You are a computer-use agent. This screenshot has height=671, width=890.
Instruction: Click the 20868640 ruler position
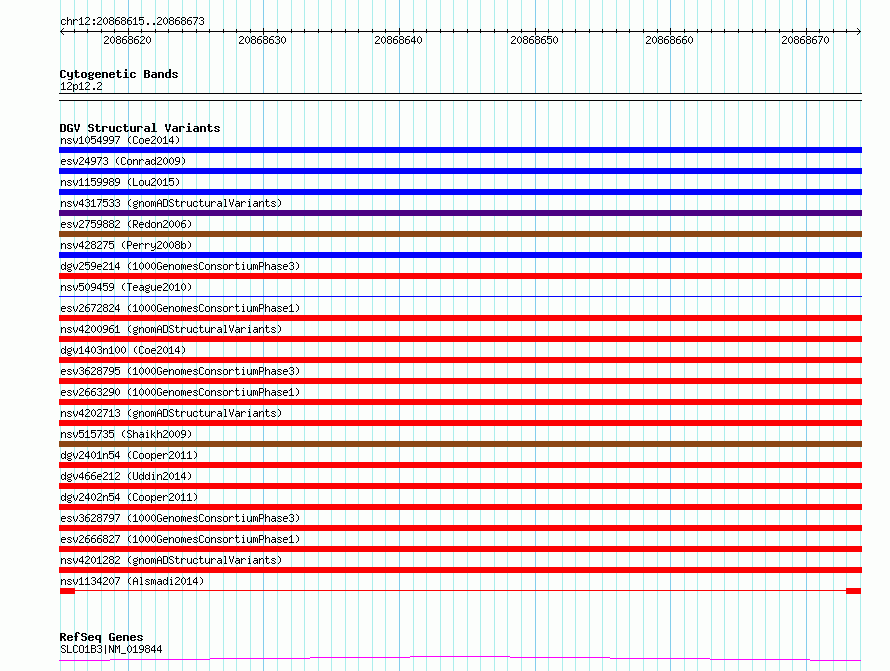tap(398, 40)
